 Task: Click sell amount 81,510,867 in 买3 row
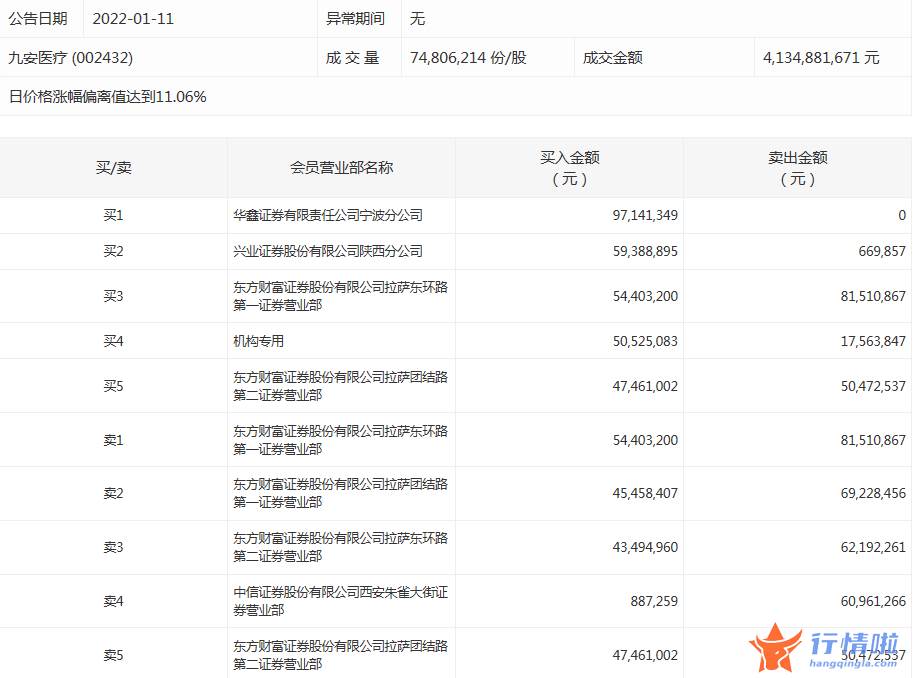(873, 296)
